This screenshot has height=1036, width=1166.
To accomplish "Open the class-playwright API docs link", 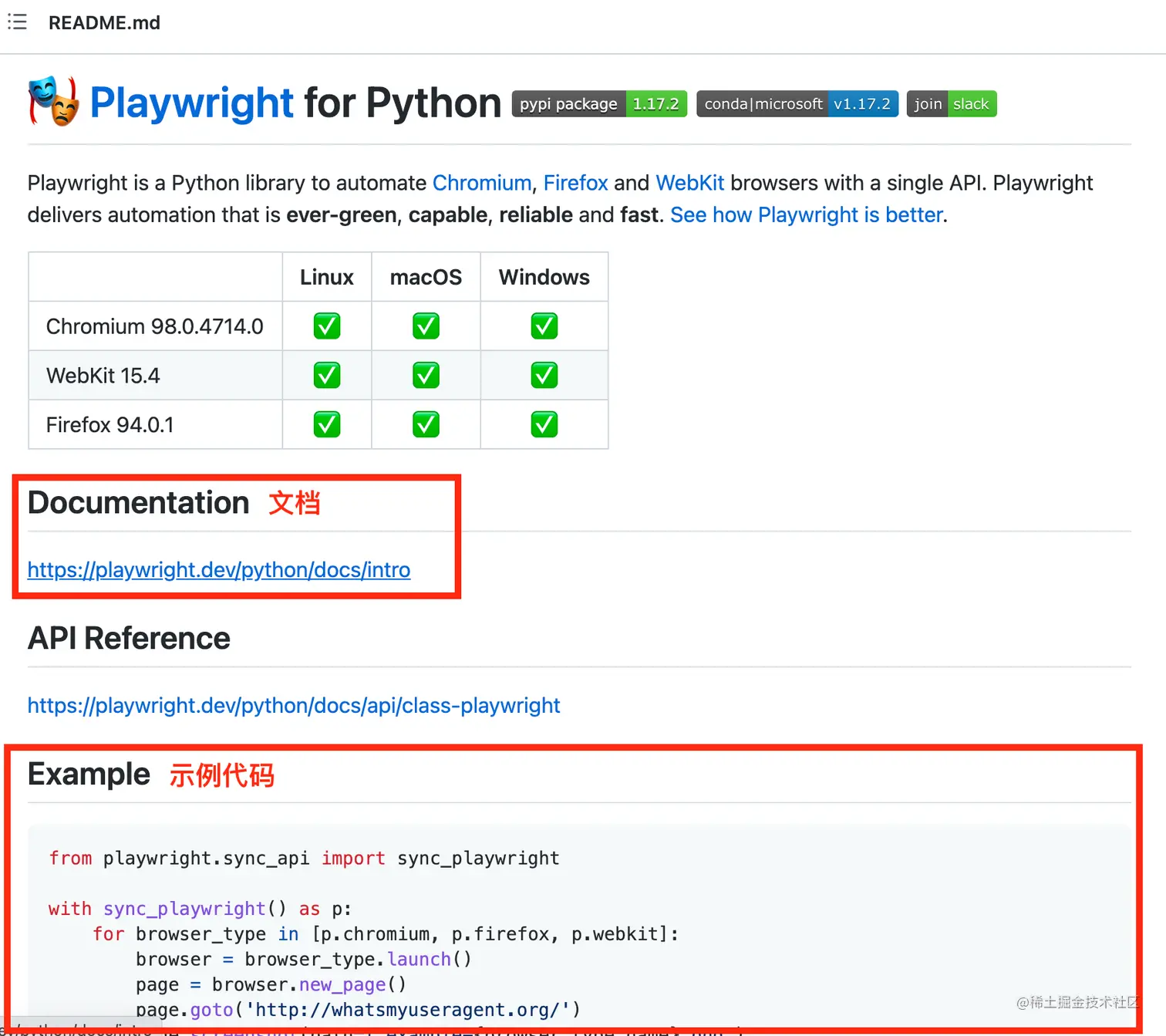I will [x=294, y=706].
